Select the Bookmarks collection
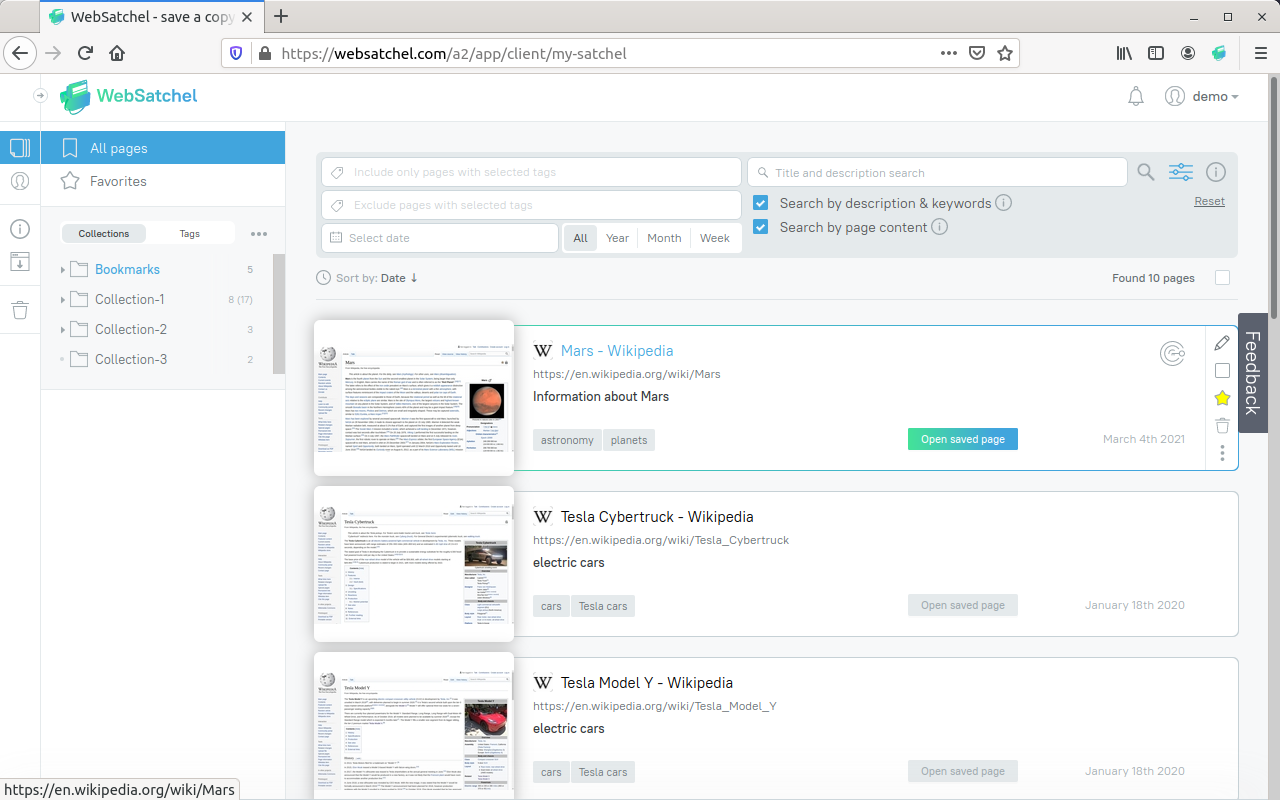Viewport: 1280px width, 800px height. coord(127,269)
